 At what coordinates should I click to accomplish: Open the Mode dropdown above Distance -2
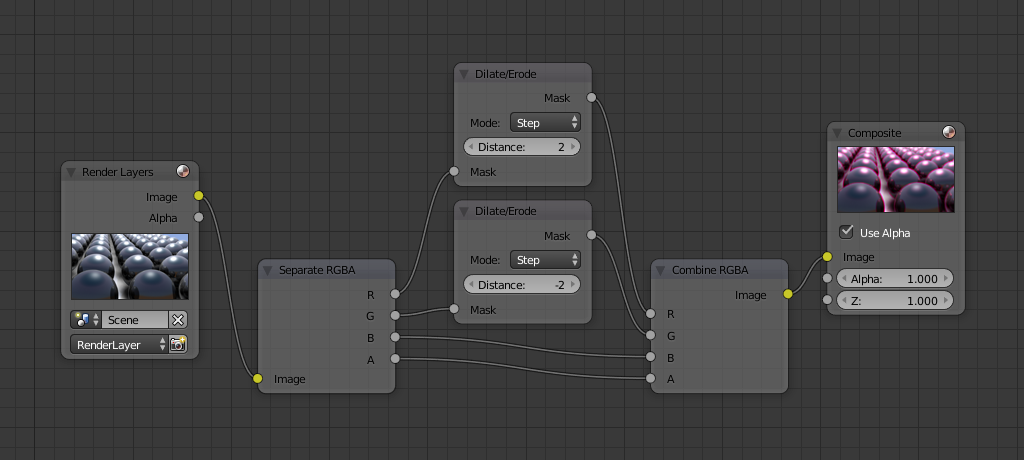(545, 259)
